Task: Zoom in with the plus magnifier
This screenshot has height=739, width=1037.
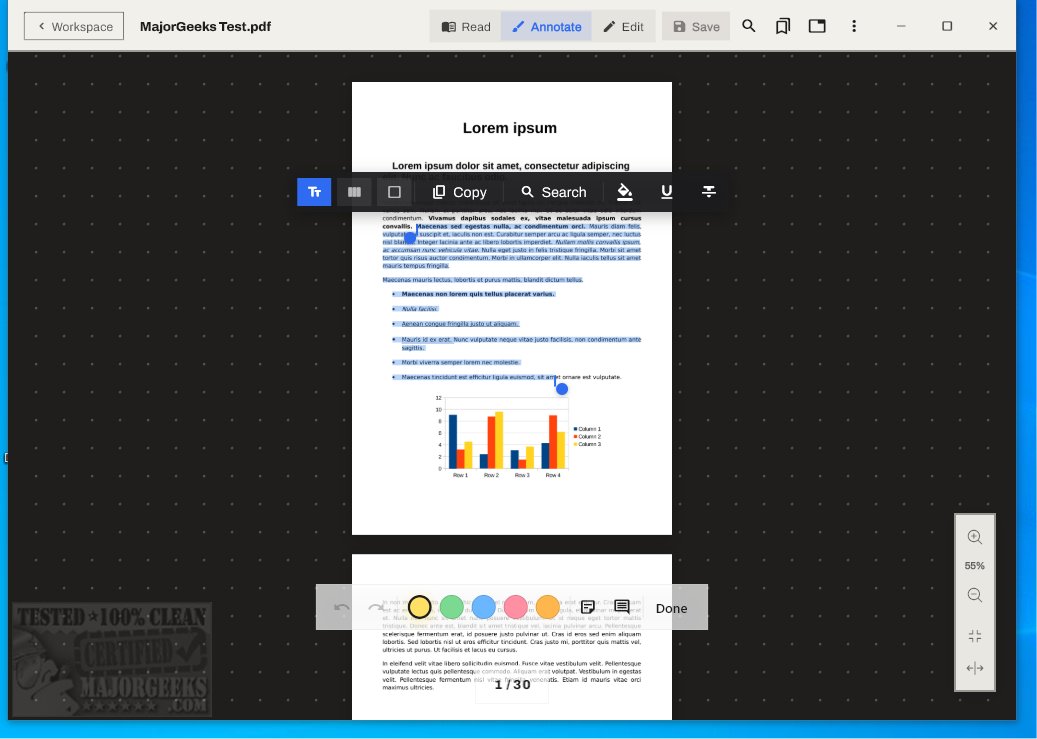Action: point(974,537)
